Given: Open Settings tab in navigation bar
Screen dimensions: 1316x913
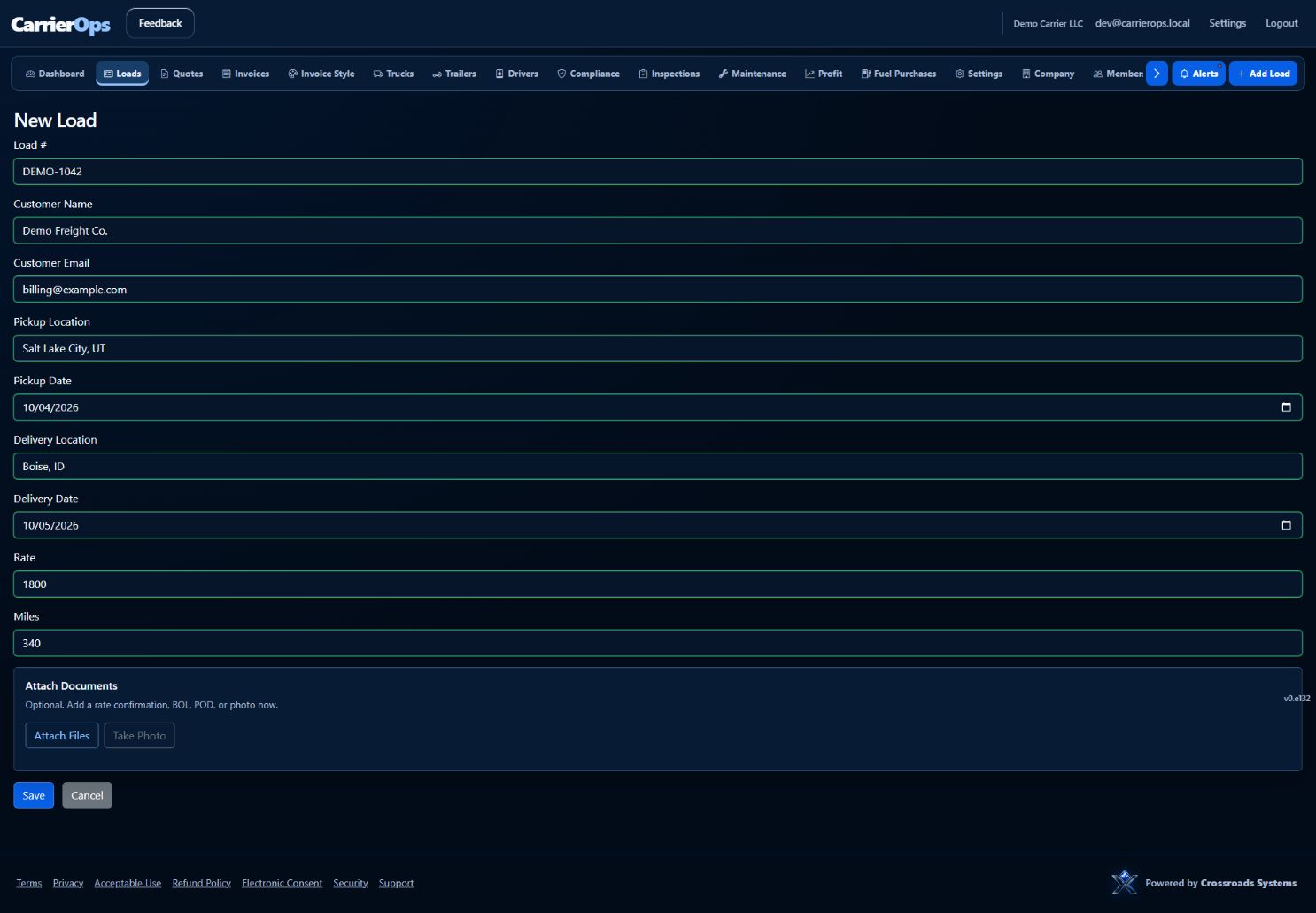Looking at the screenshot, I should 979,74.
